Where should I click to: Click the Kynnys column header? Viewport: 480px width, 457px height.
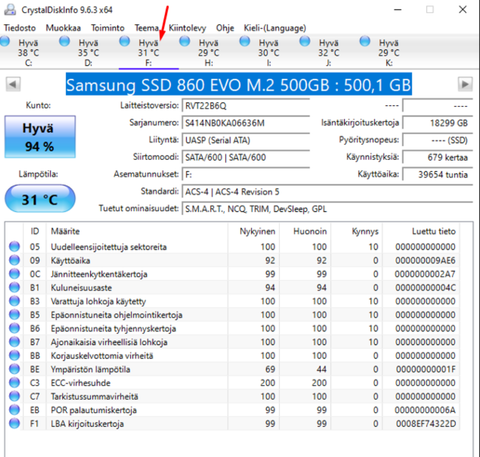click(357, 231)
